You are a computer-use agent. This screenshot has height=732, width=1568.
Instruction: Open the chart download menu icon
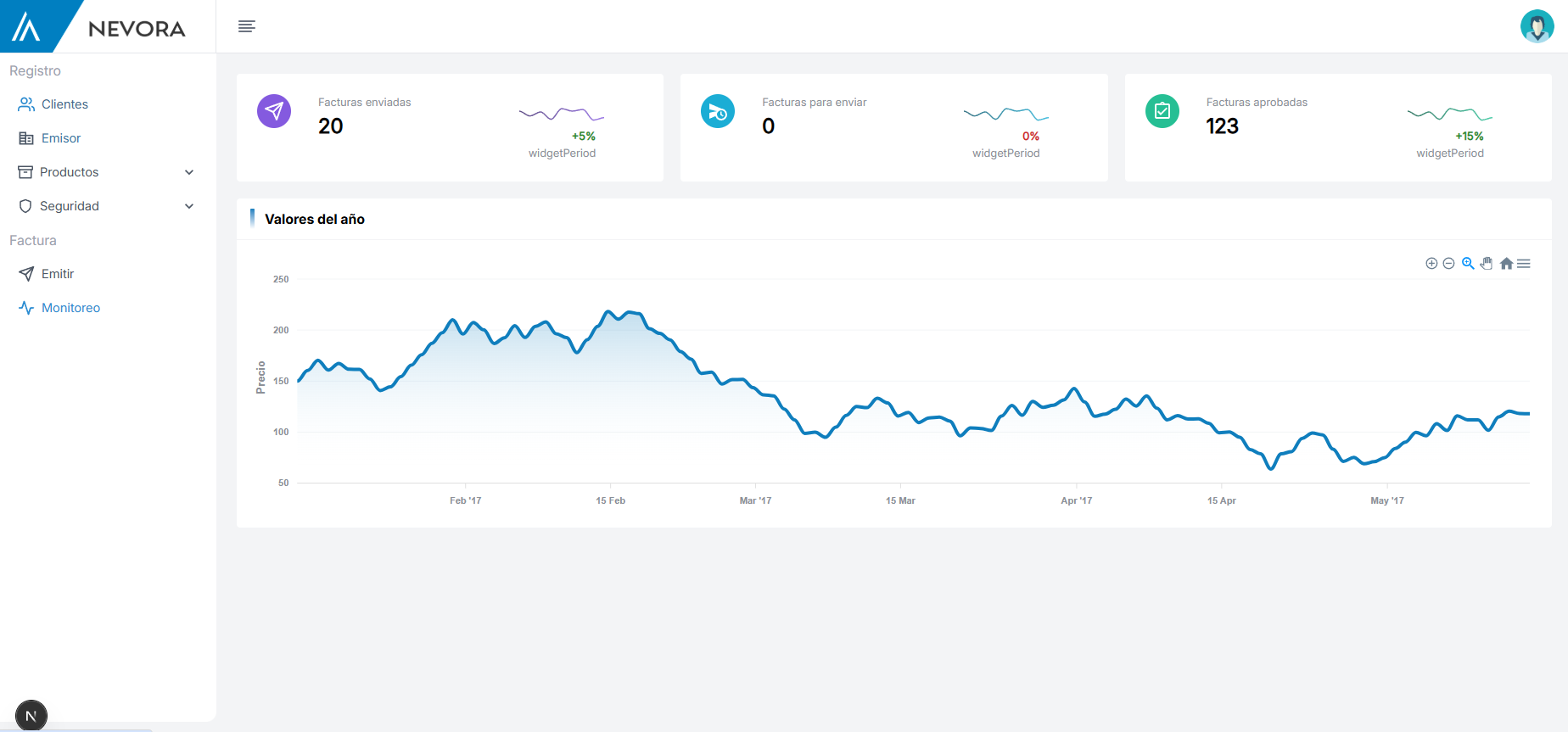tap(1524, 264)
